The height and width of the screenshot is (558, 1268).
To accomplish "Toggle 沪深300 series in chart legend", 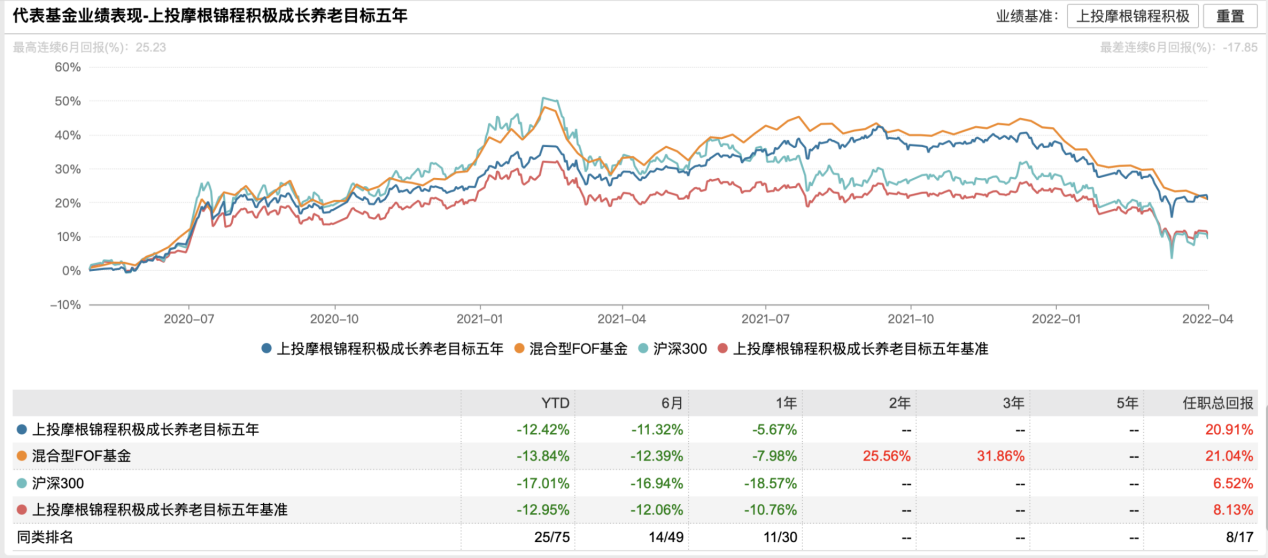I will [x=680, y=349].
